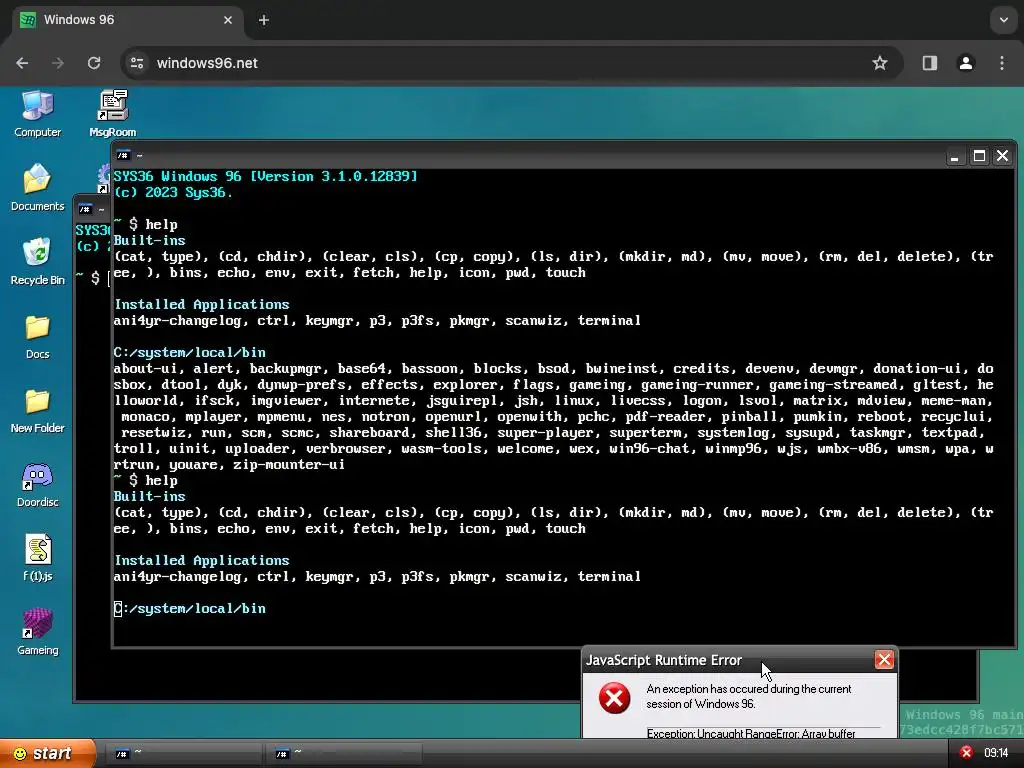Click 'SYS36 Windows 96 [Version 3.1.0.12839]' text
This screenshot has height=768, width=1024.
tap(265, 176)
